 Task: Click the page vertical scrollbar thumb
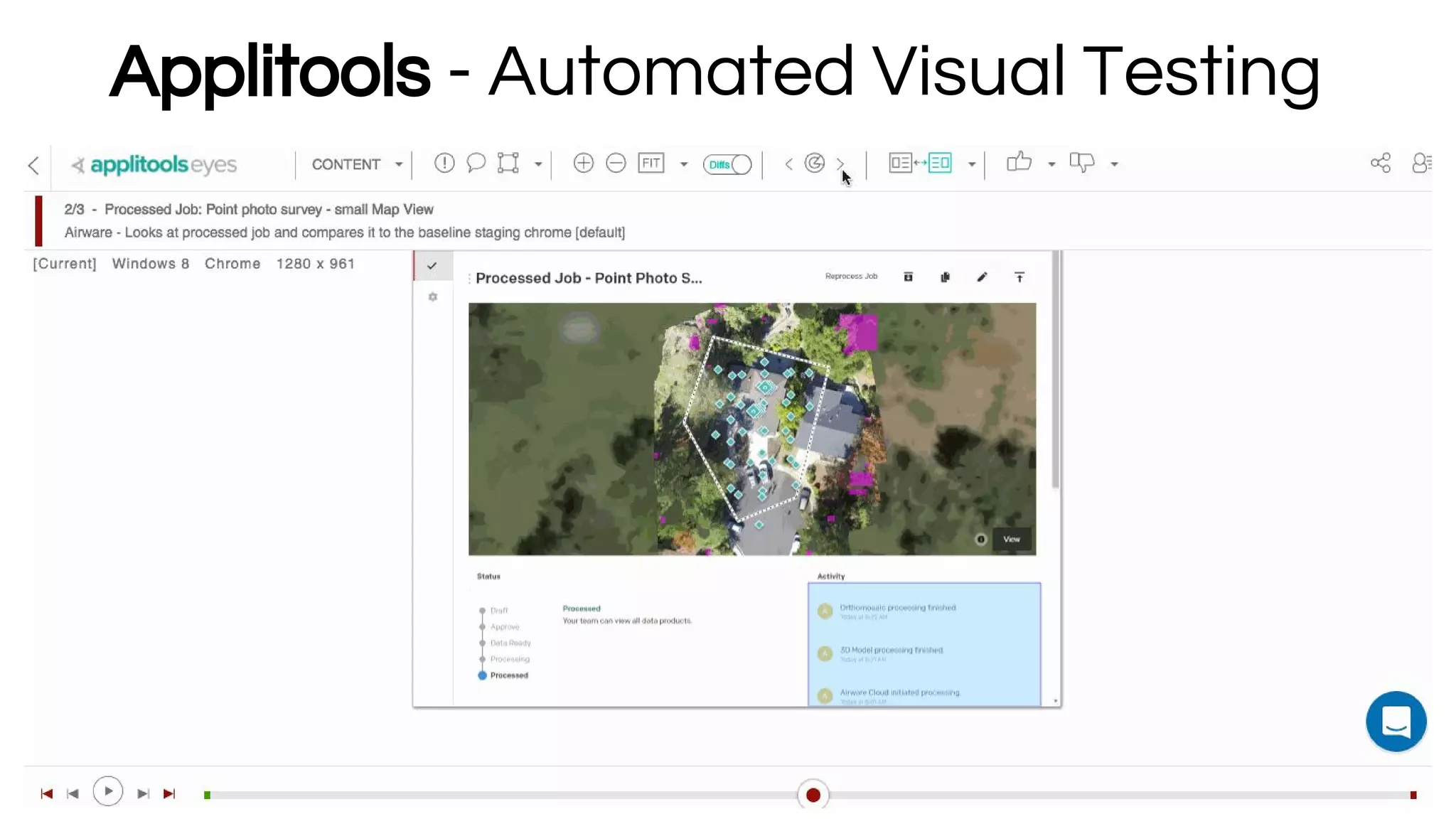pyautogui.click(x=1056, y=370)
